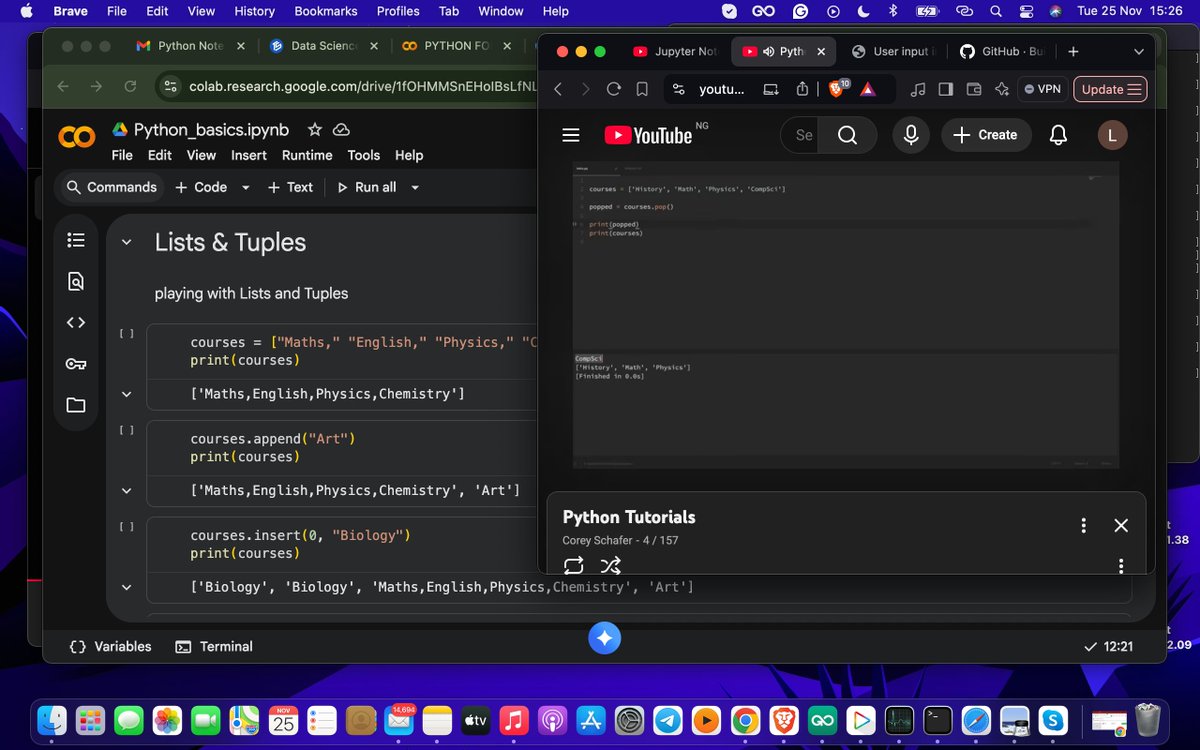1200x750 pixels.
Task: Toggle loop playback for Python Tutorials playlist
Action: [573, 565]
